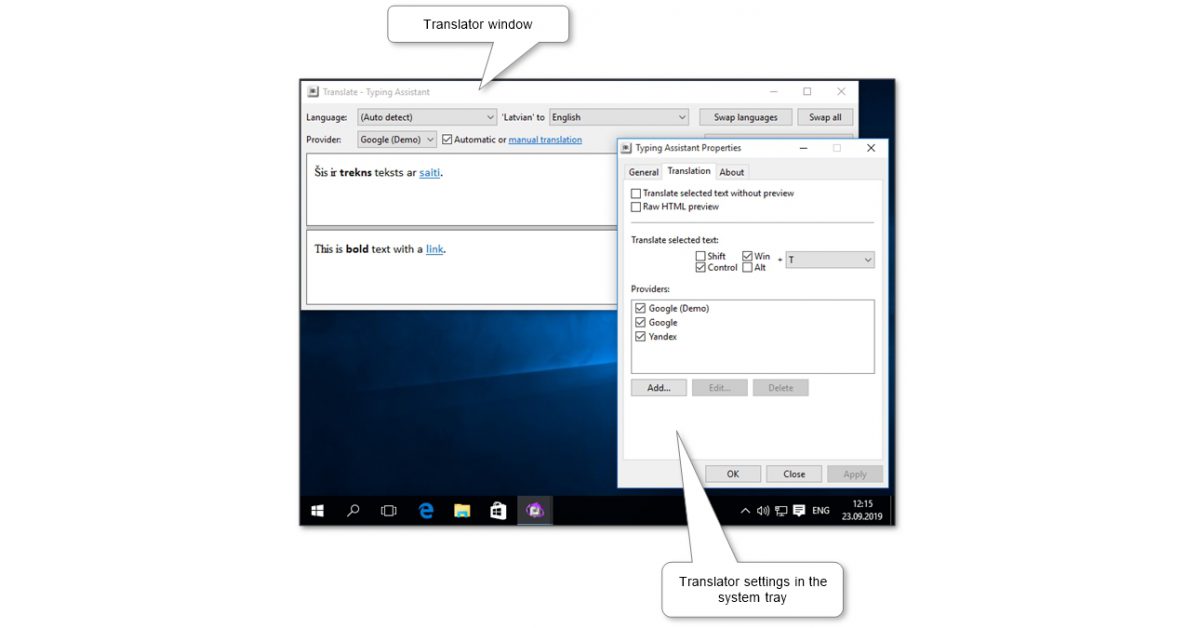Open the Microsoft Store from the taskbar
The image size is (1200, 628).
coord(497,510)
